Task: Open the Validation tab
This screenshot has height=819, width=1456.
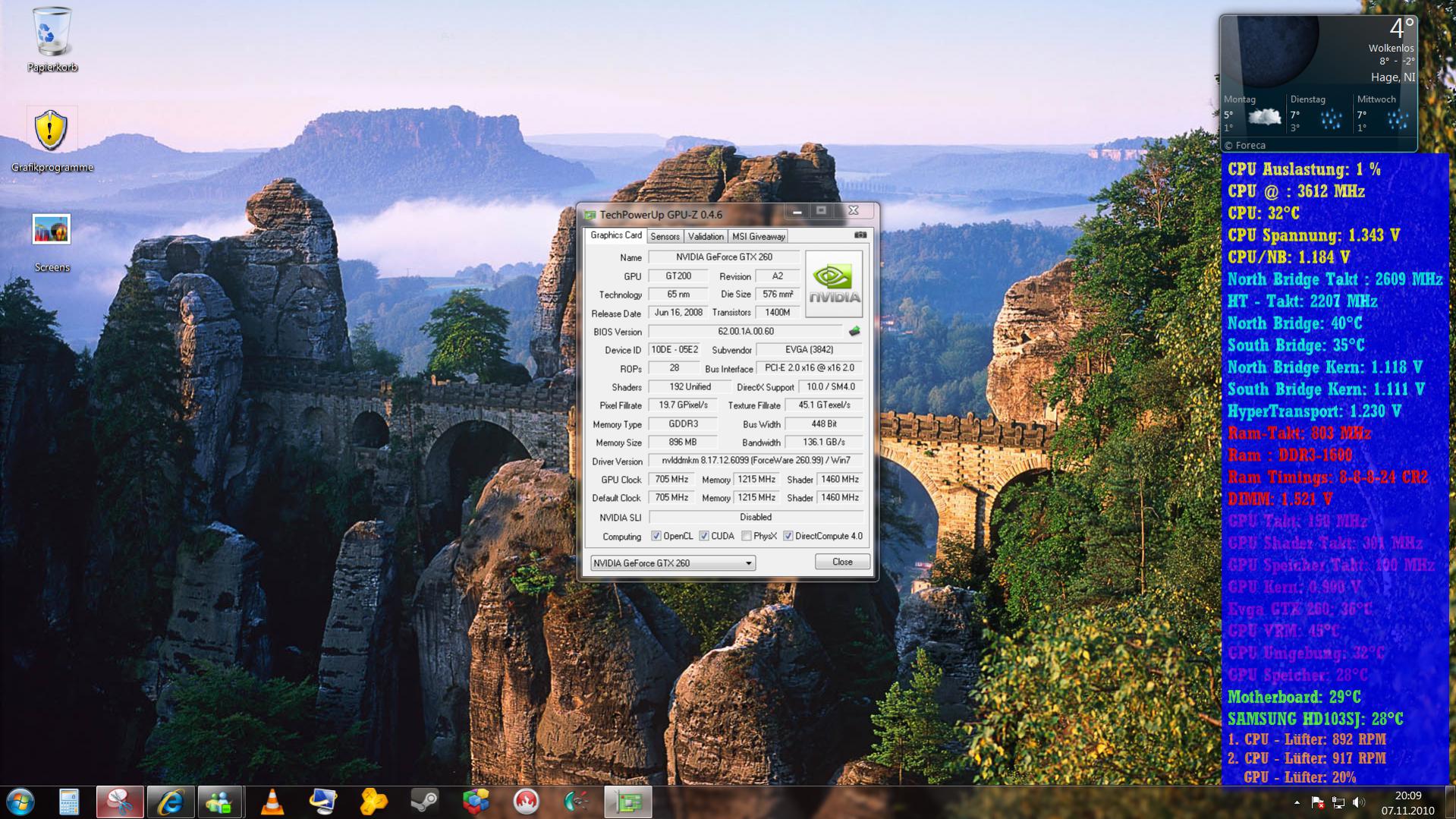Action: (x=706, y=237)
